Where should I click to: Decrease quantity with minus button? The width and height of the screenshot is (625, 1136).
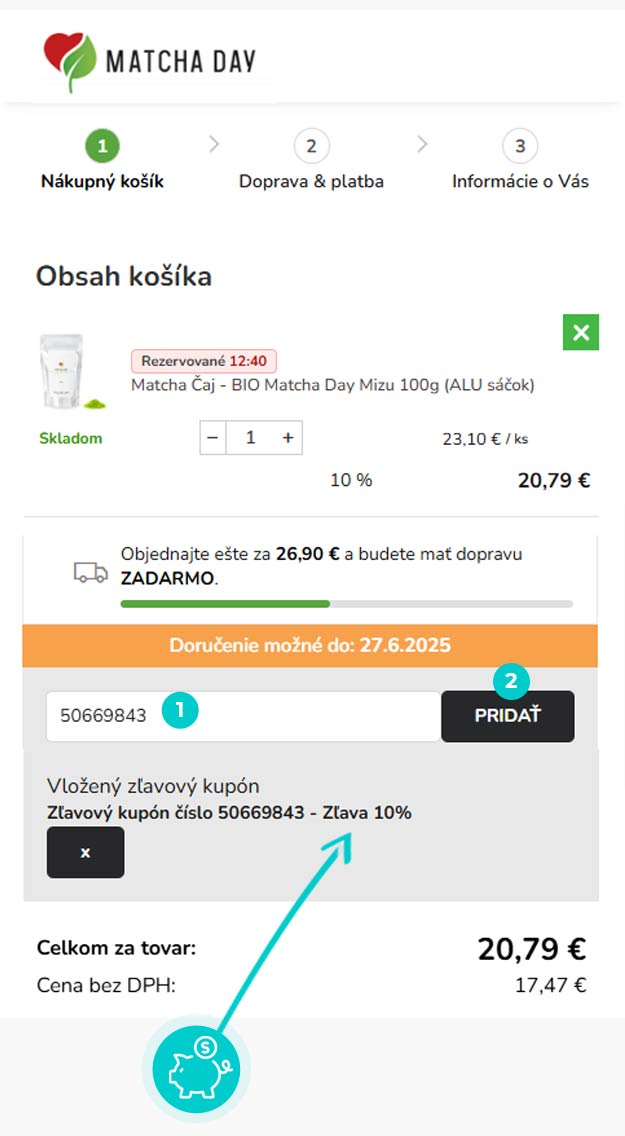[214, 438]
